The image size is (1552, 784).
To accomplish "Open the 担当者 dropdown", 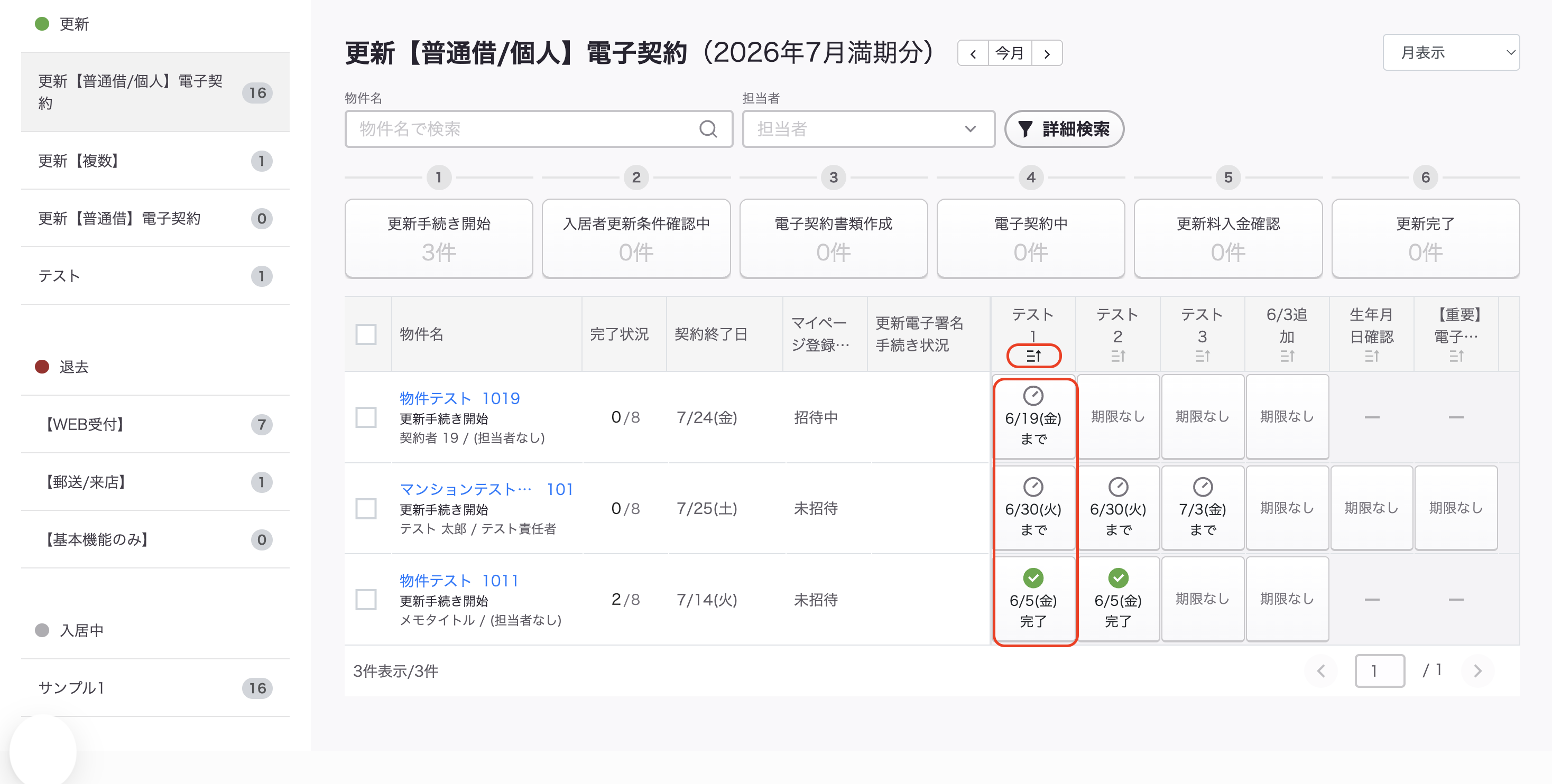I will click(868, 129).
